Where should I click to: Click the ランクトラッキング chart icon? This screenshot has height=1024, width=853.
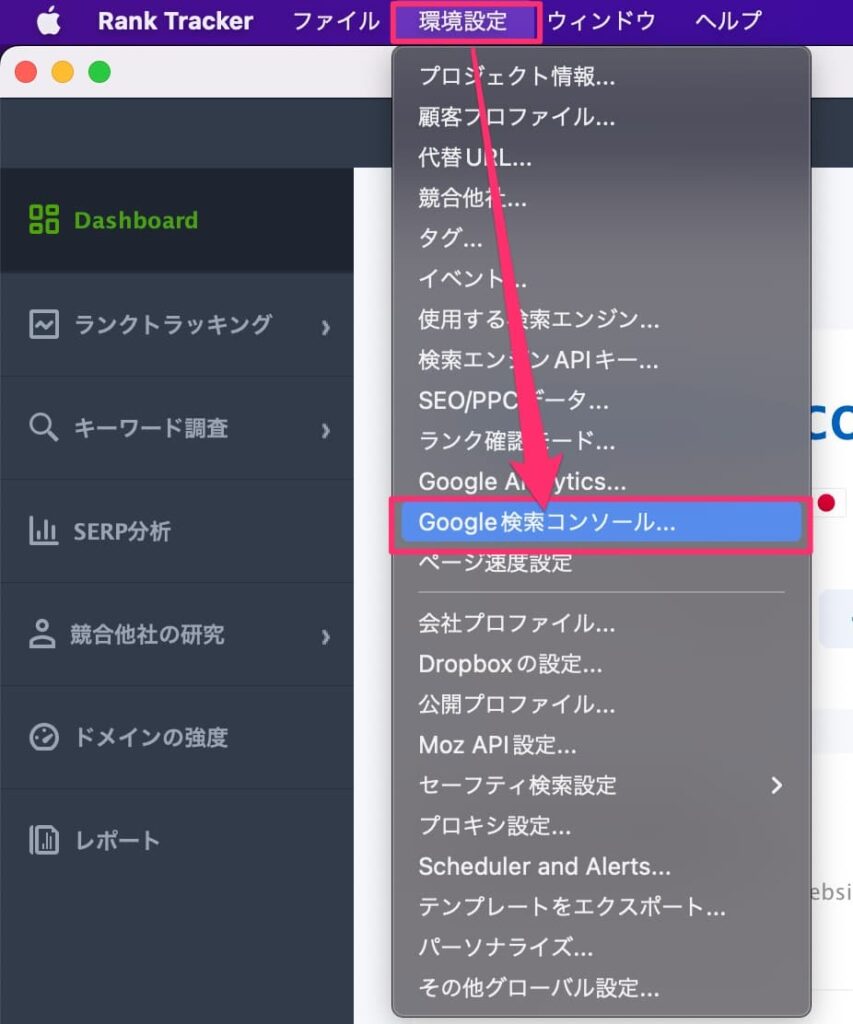(x=44, y=324)
